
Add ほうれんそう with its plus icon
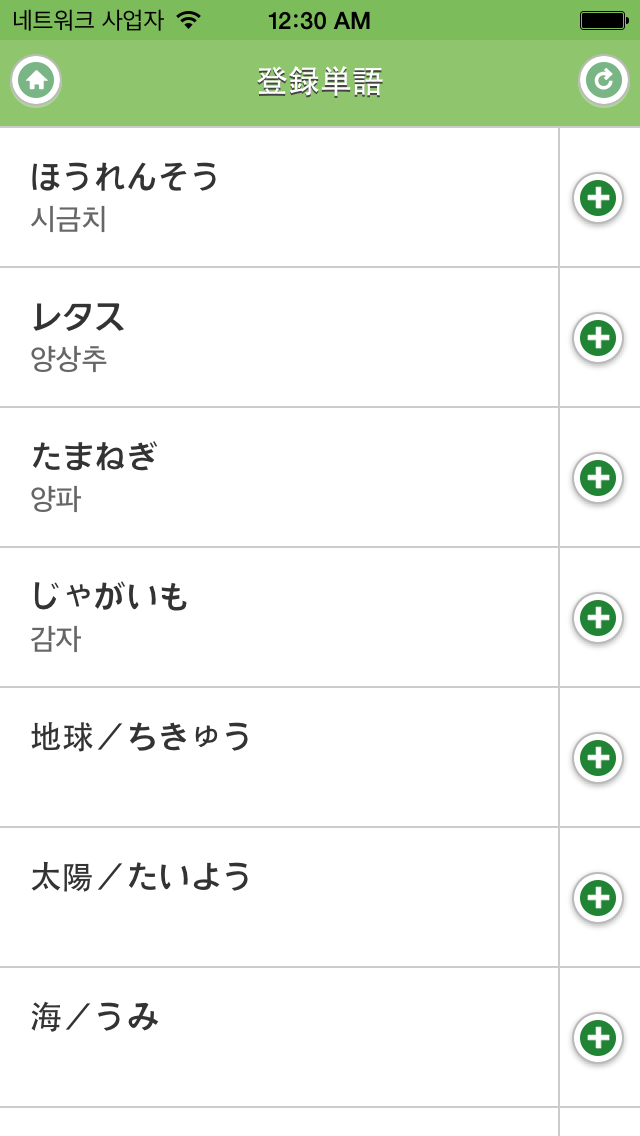pyautogui.click(x=598, y=198)
